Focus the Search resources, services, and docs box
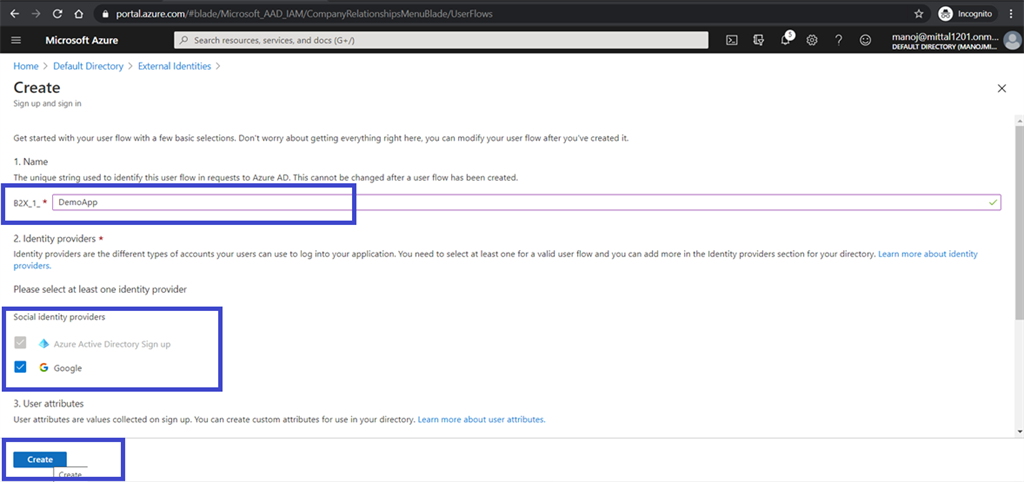The image size is (1024, 482). (441, 40)
